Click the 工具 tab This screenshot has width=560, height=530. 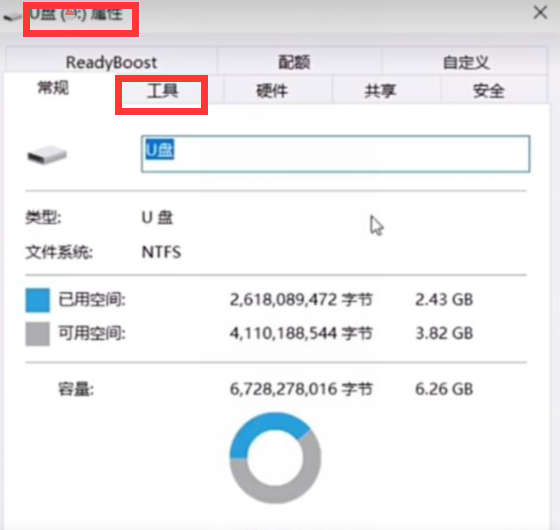[162, 91]
